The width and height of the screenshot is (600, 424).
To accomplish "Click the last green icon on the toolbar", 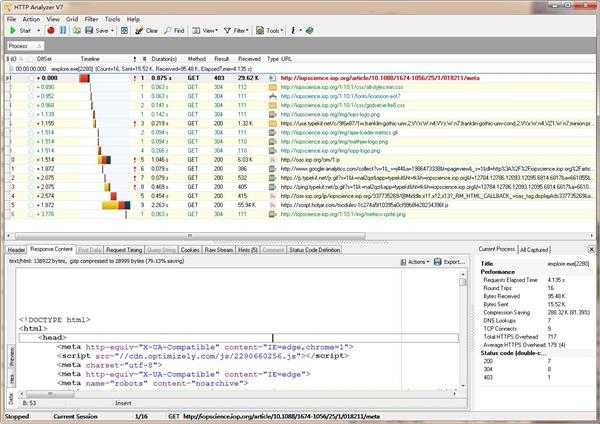I will coord(310,30).
